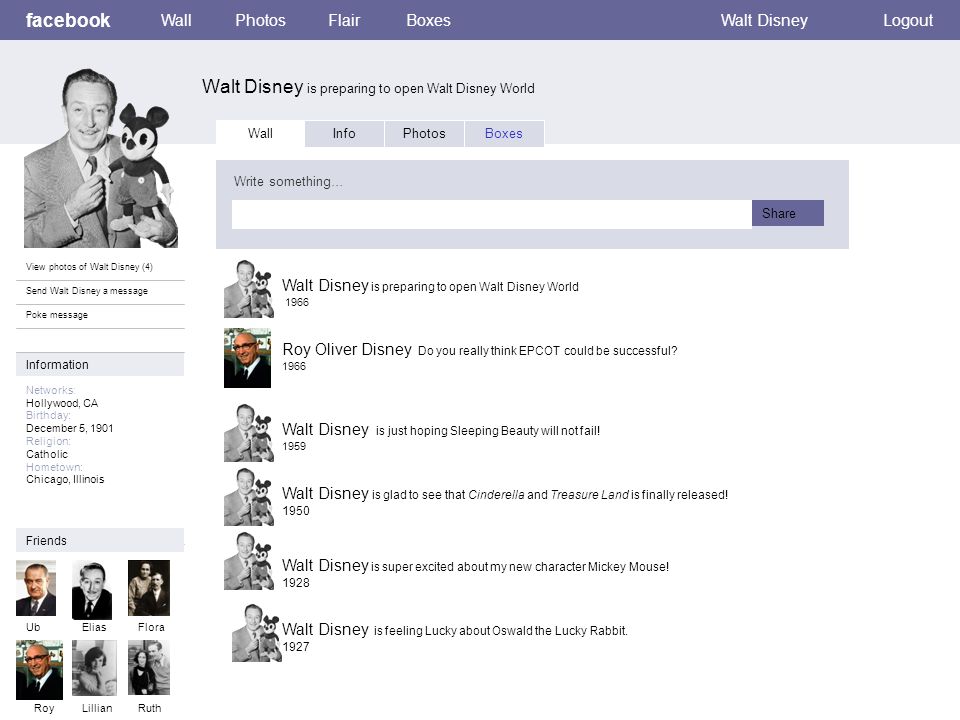Viewport: 960px width, 720px height.
Task: Click the avatar next to the Sleeping Beauty post
Action: tap(249, 432)
